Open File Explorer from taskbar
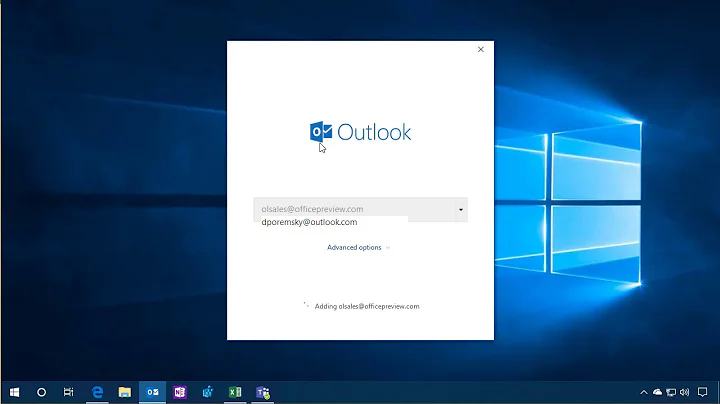Image resolution: width=720 pixels, height=404 pixels. tap(124, 392)
